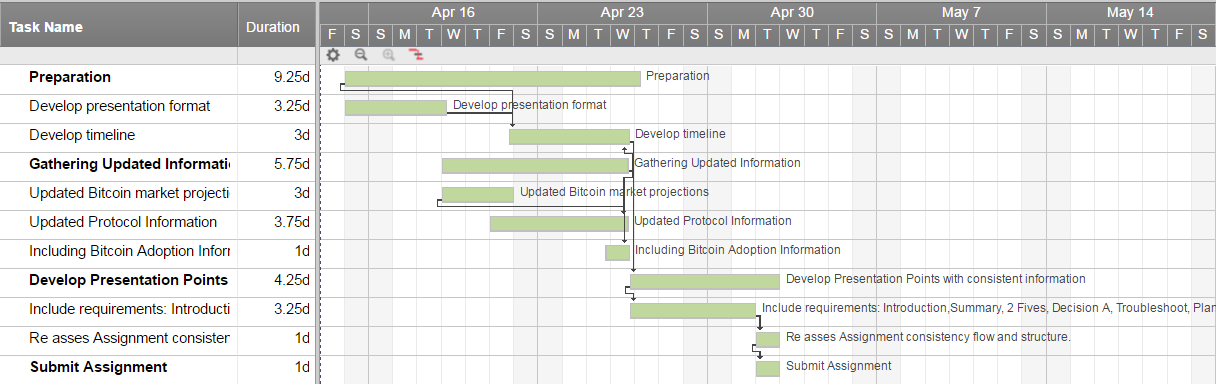Select the Re asses Assignment task row

pyautogui.click(x=155, y=338)
